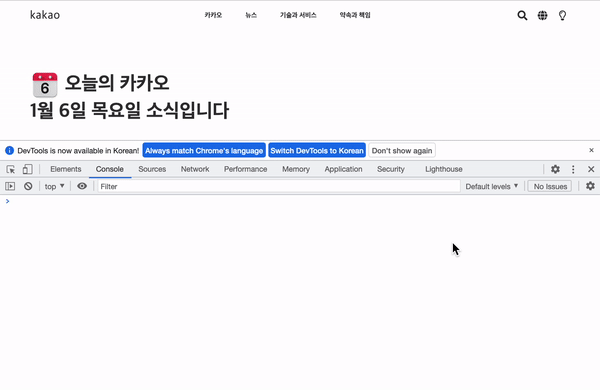Focus the console Filter field

pos(279,186)
